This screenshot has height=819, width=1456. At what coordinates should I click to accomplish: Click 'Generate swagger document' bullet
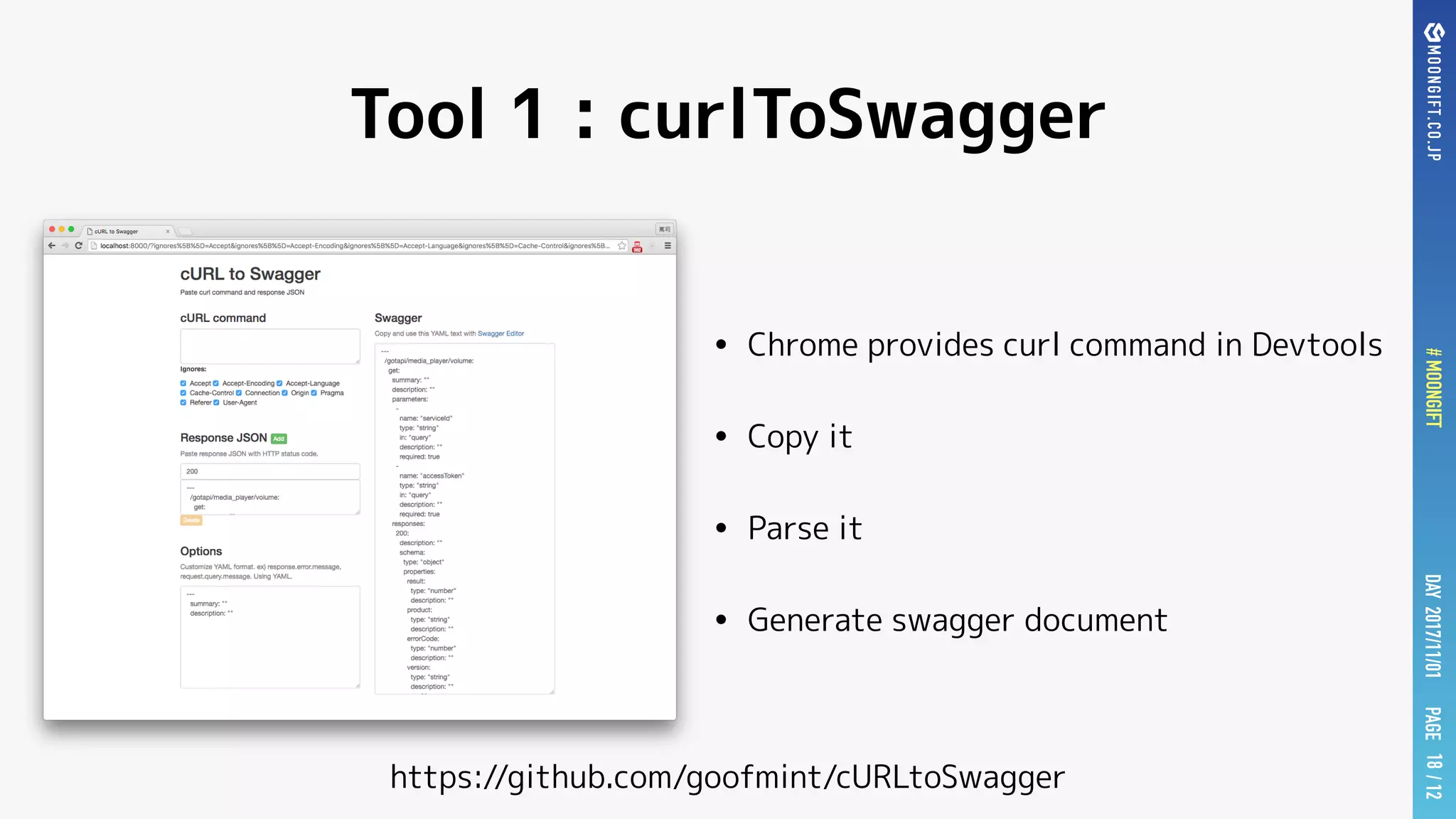957,621
